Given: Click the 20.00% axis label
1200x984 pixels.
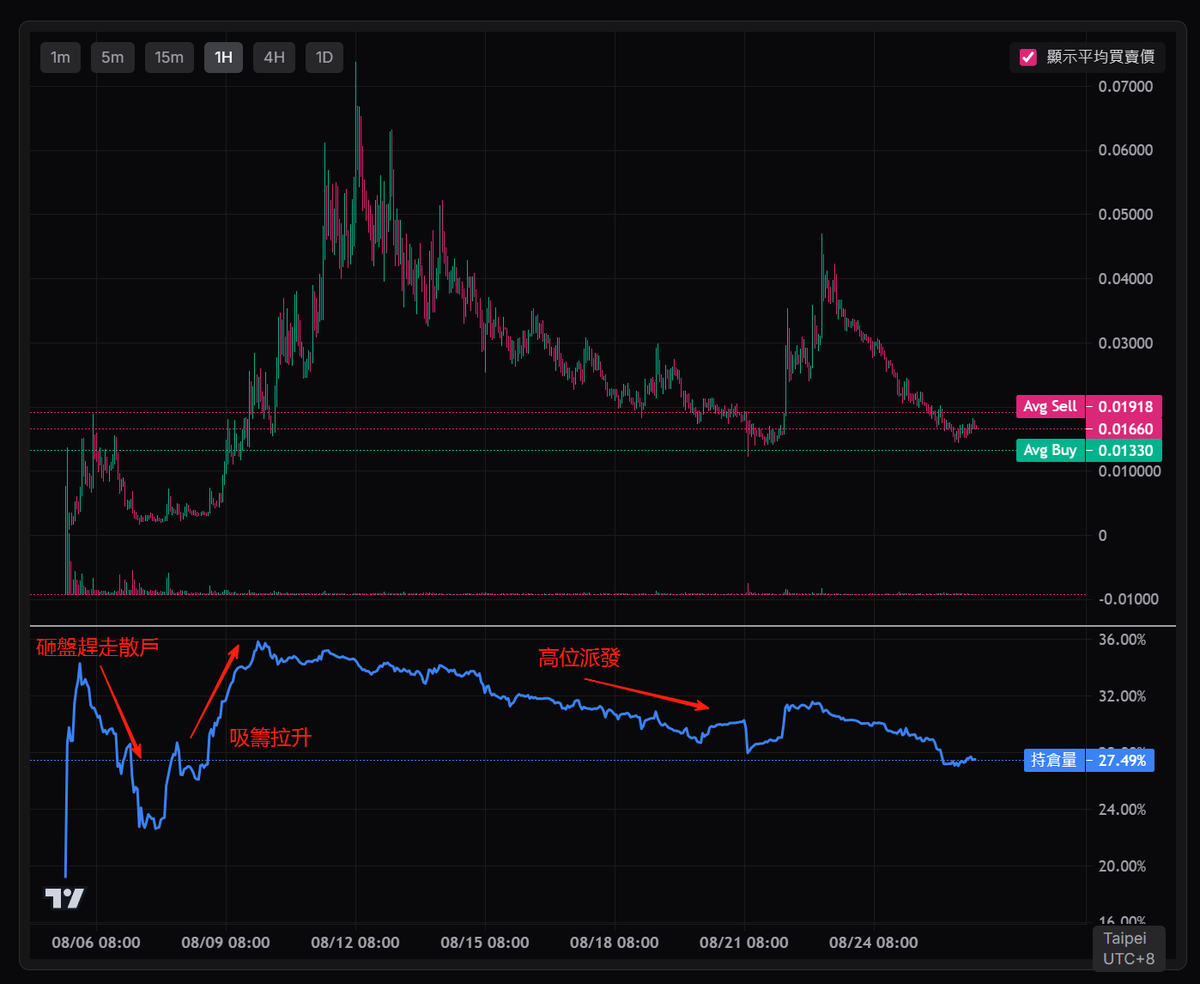Looking at the screenshot, I should [x=1122, y=867].
